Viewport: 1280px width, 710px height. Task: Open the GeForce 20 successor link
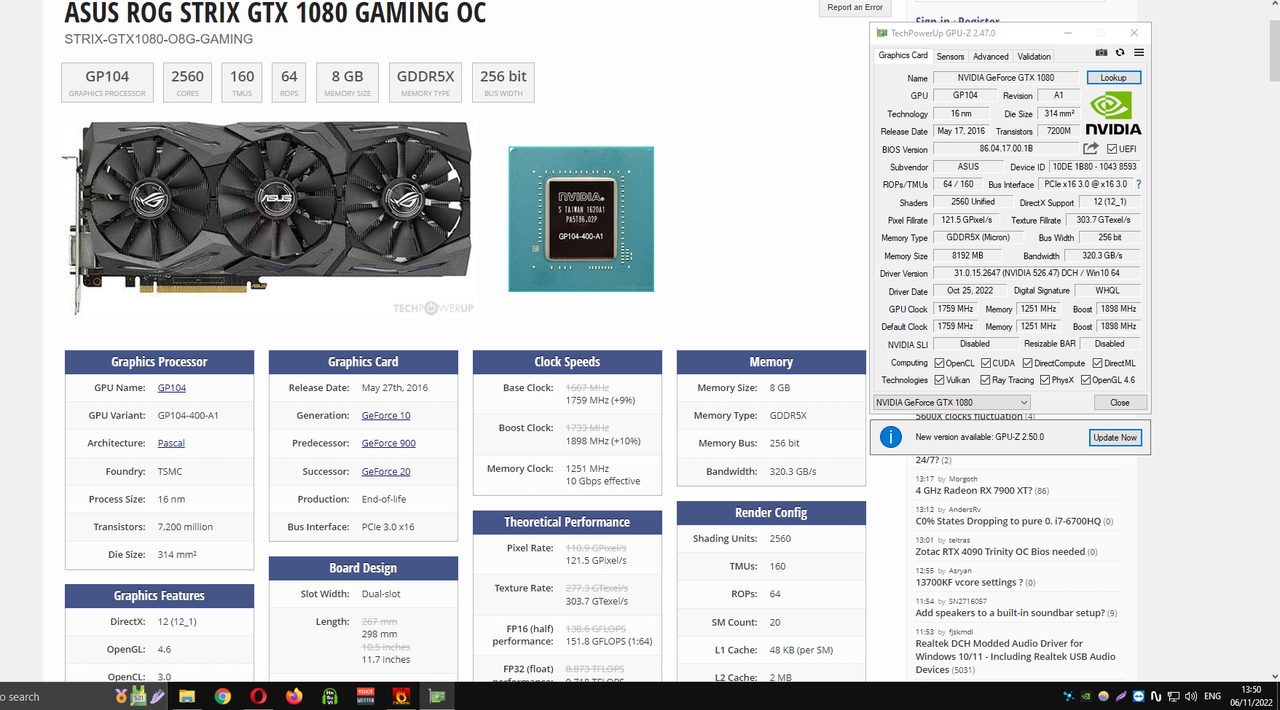click(386, 471)
